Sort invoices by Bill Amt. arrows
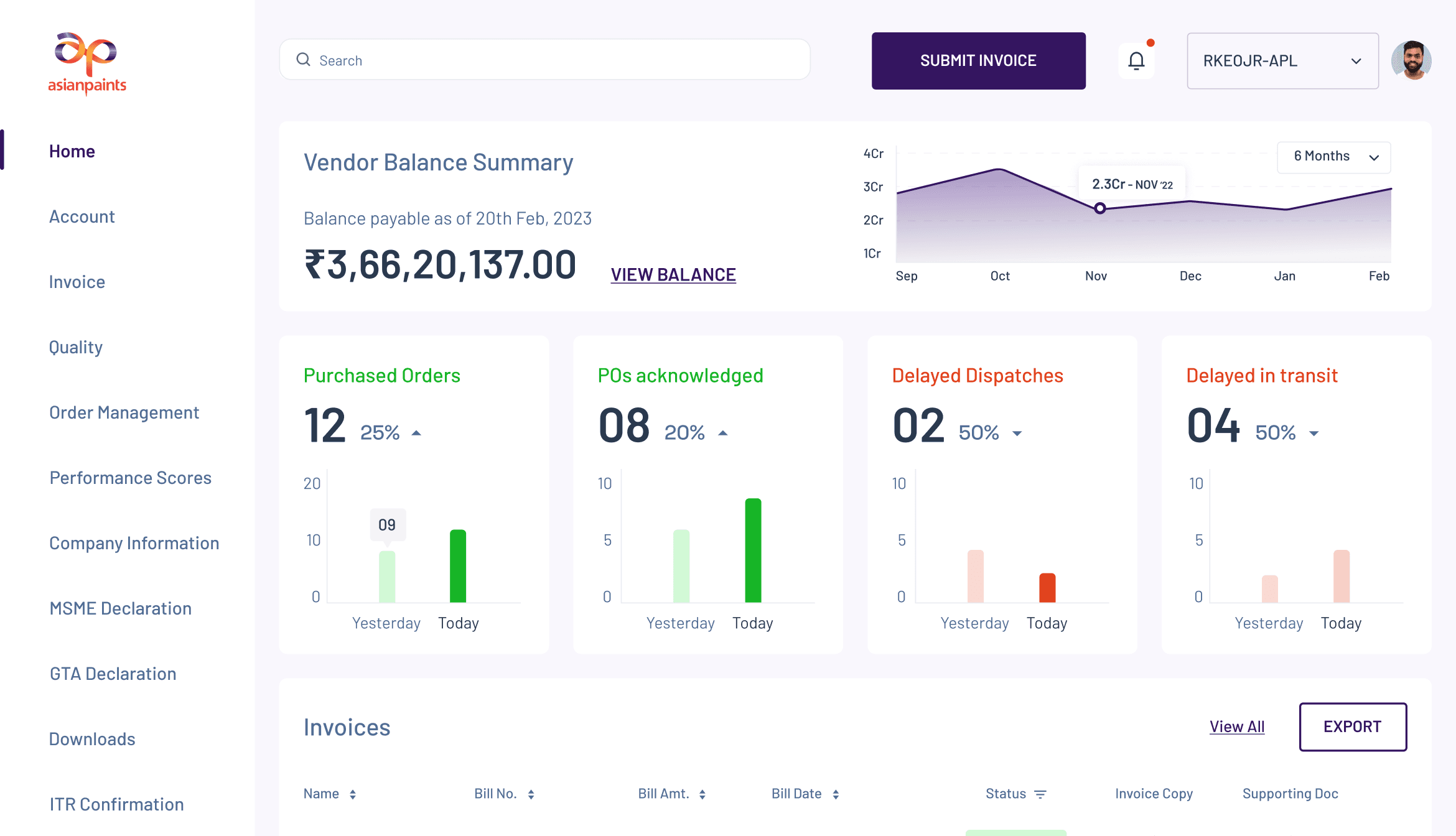 click(702, 794)
